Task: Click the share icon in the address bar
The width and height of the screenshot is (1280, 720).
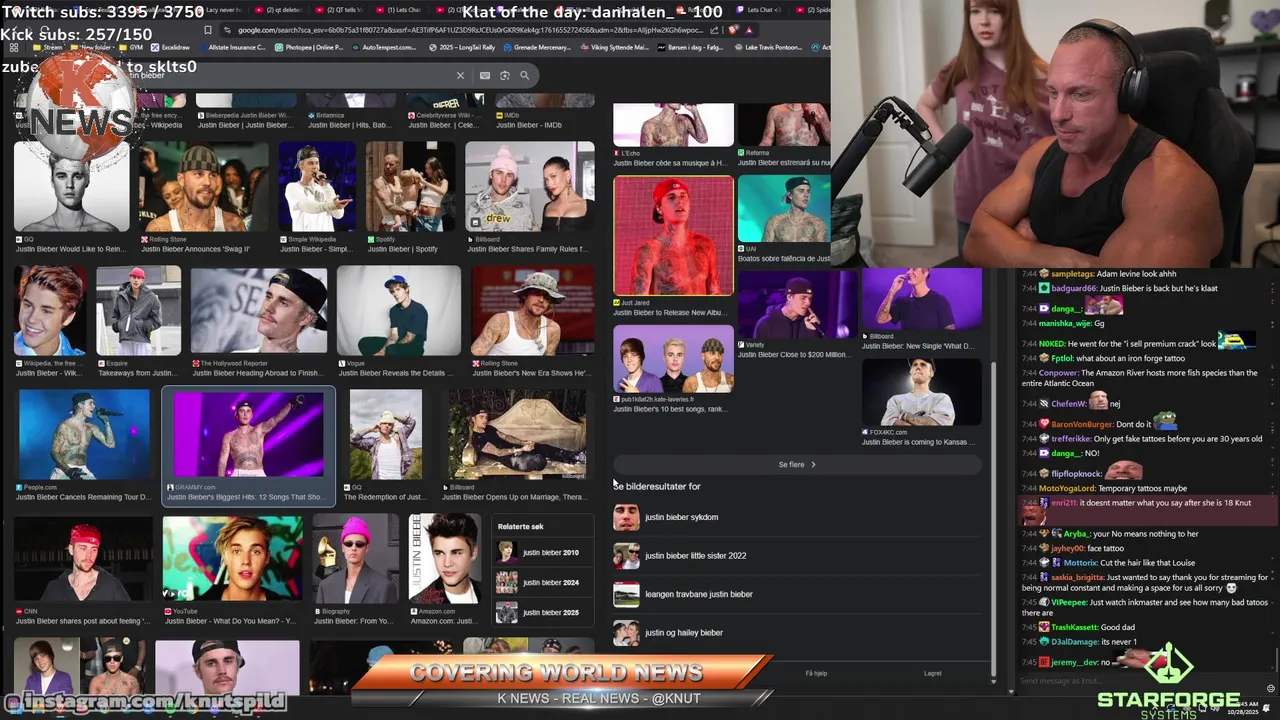Action: pos(717,30)
